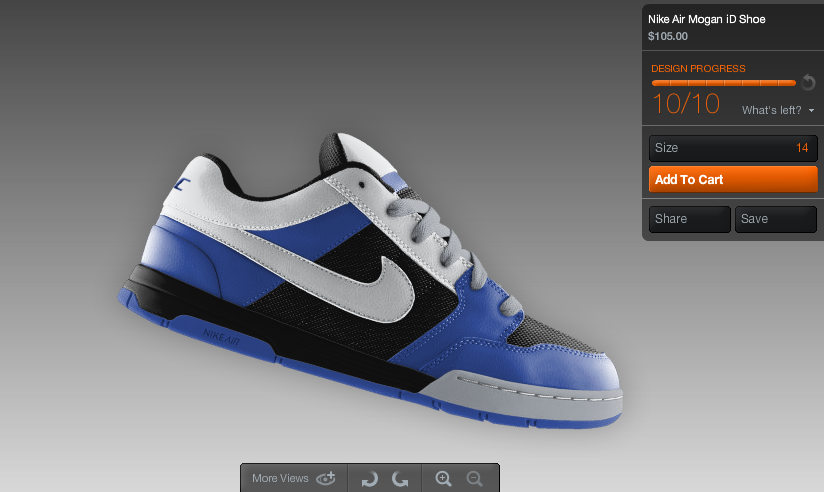
Task: Zoom in with the magnifier plus icon
Action: (x=444, y=478)
